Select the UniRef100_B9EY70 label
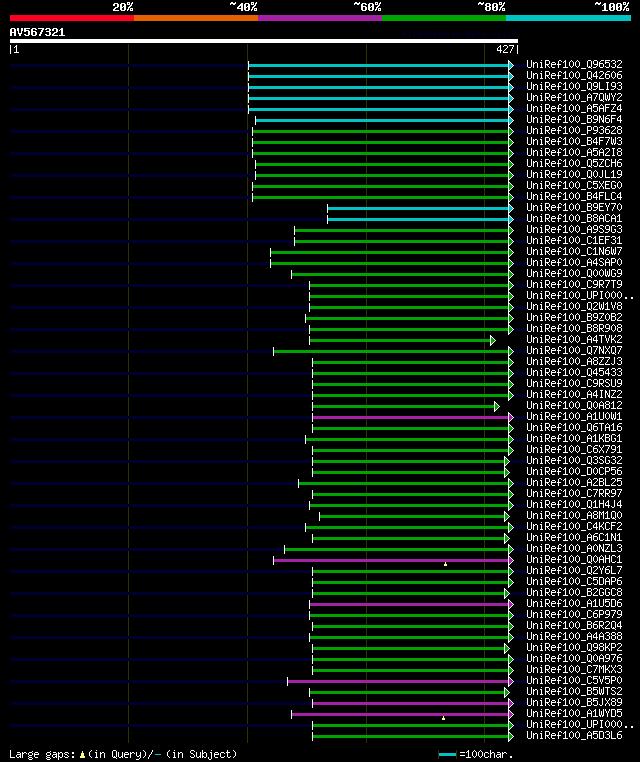The image size is (640, 762). pyautogui.click(x=574, y=207)
